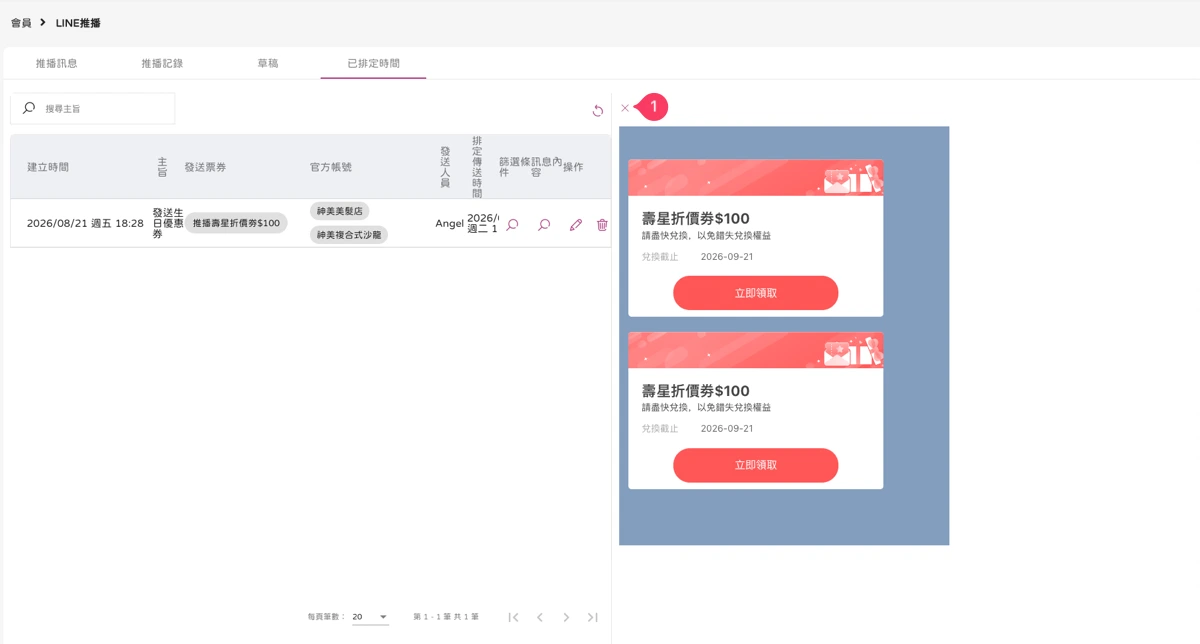Click the second 立即領取 button in preview
Viewport: 1200px width, 644px height.
(x=755, y=465)
